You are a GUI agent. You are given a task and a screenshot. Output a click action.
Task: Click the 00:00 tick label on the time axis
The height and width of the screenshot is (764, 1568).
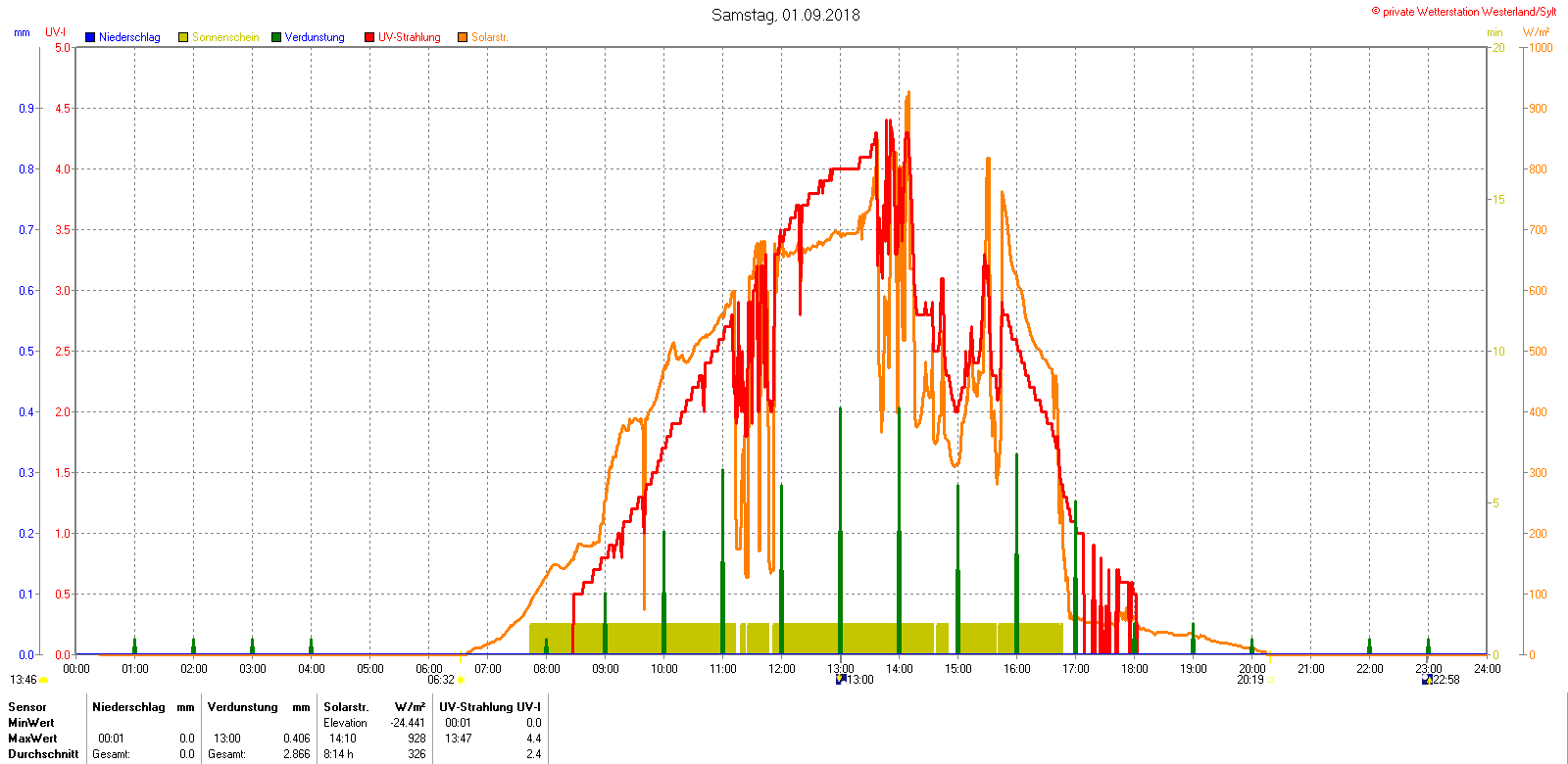click(x=76, y=669)
